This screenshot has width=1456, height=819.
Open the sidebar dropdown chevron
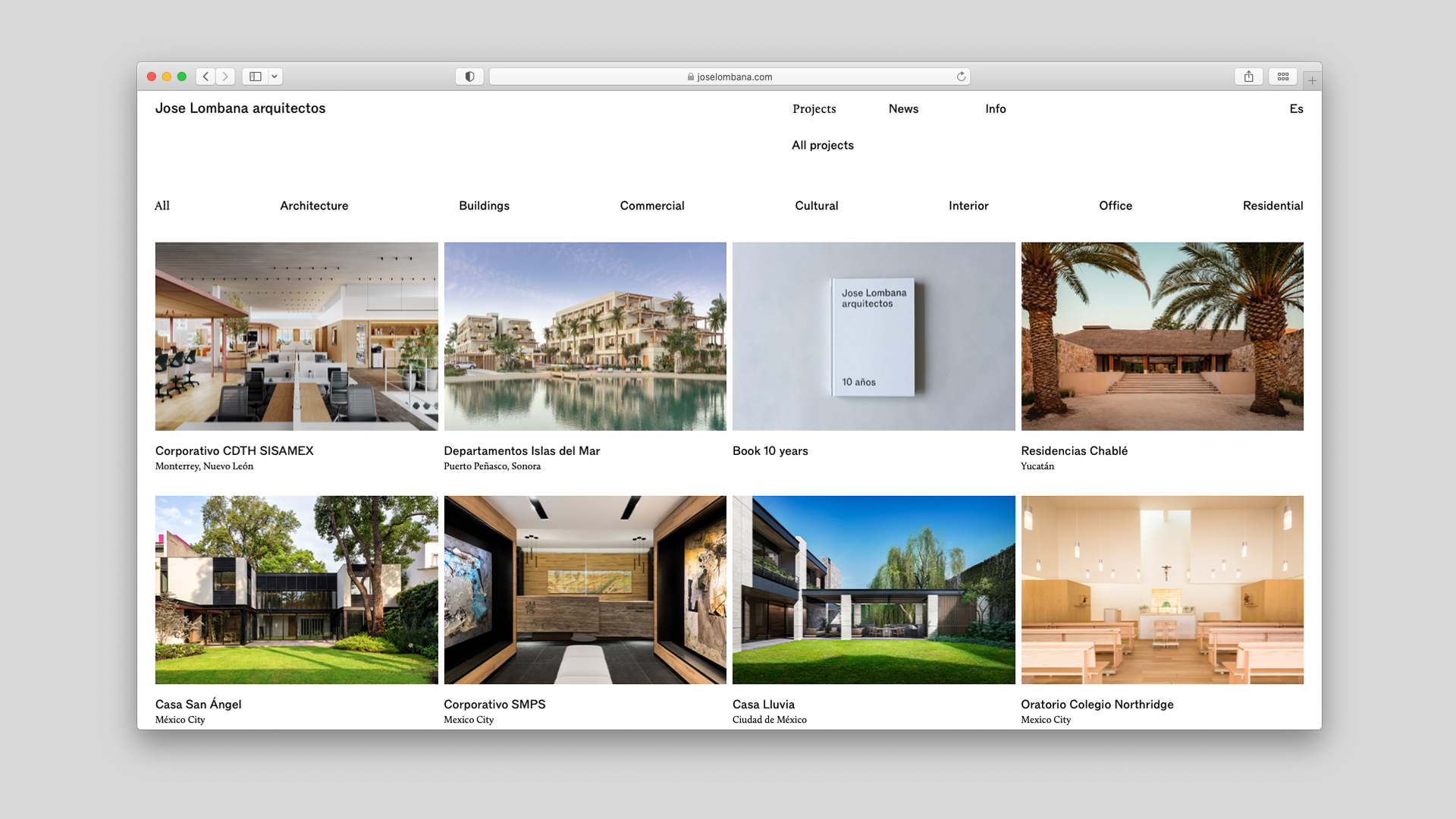pyautogui.click(x=275, y=77)
